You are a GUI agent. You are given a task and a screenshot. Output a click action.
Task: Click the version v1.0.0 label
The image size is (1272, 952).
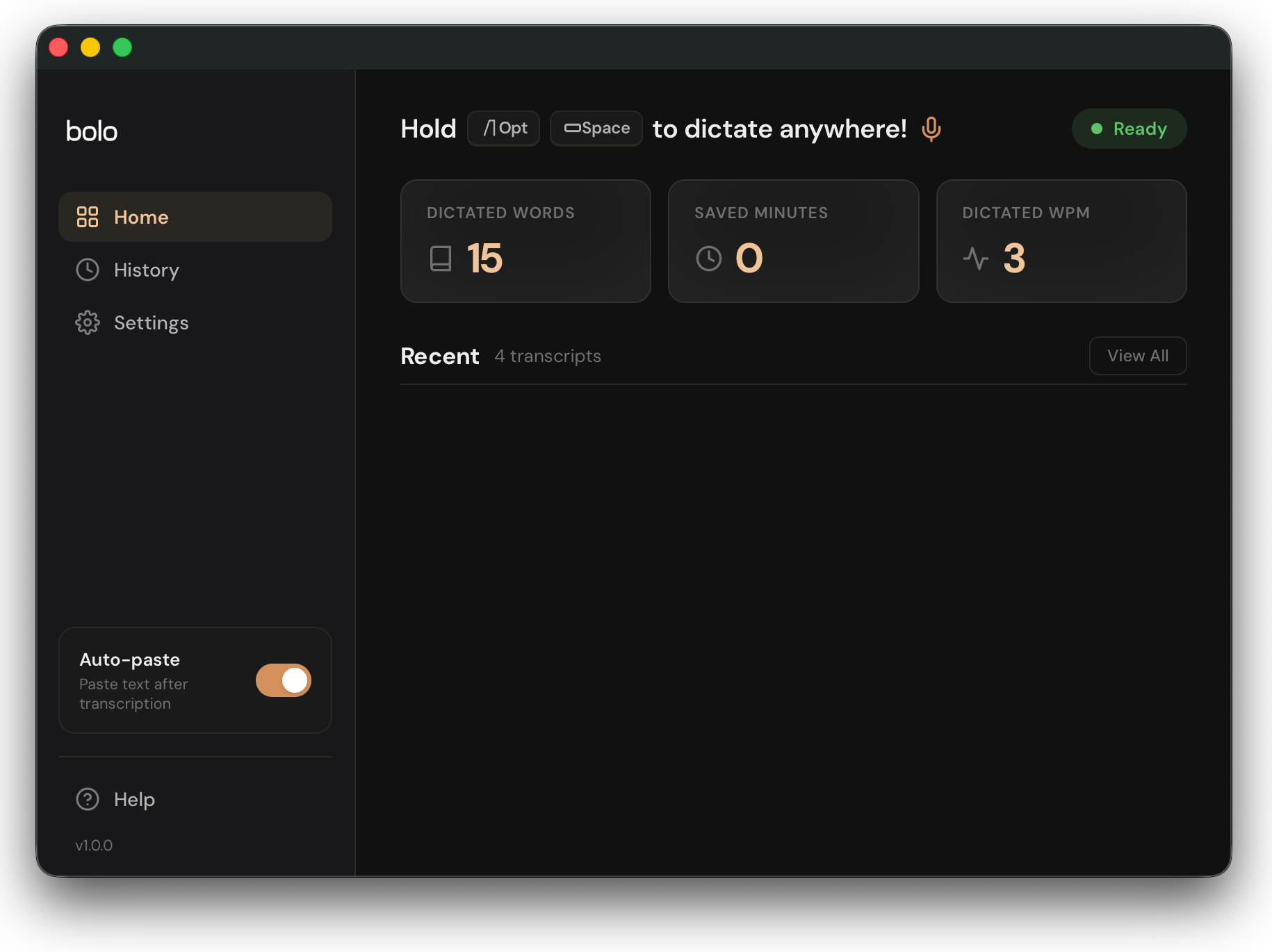pyautogui.click(x=94, y=845)
